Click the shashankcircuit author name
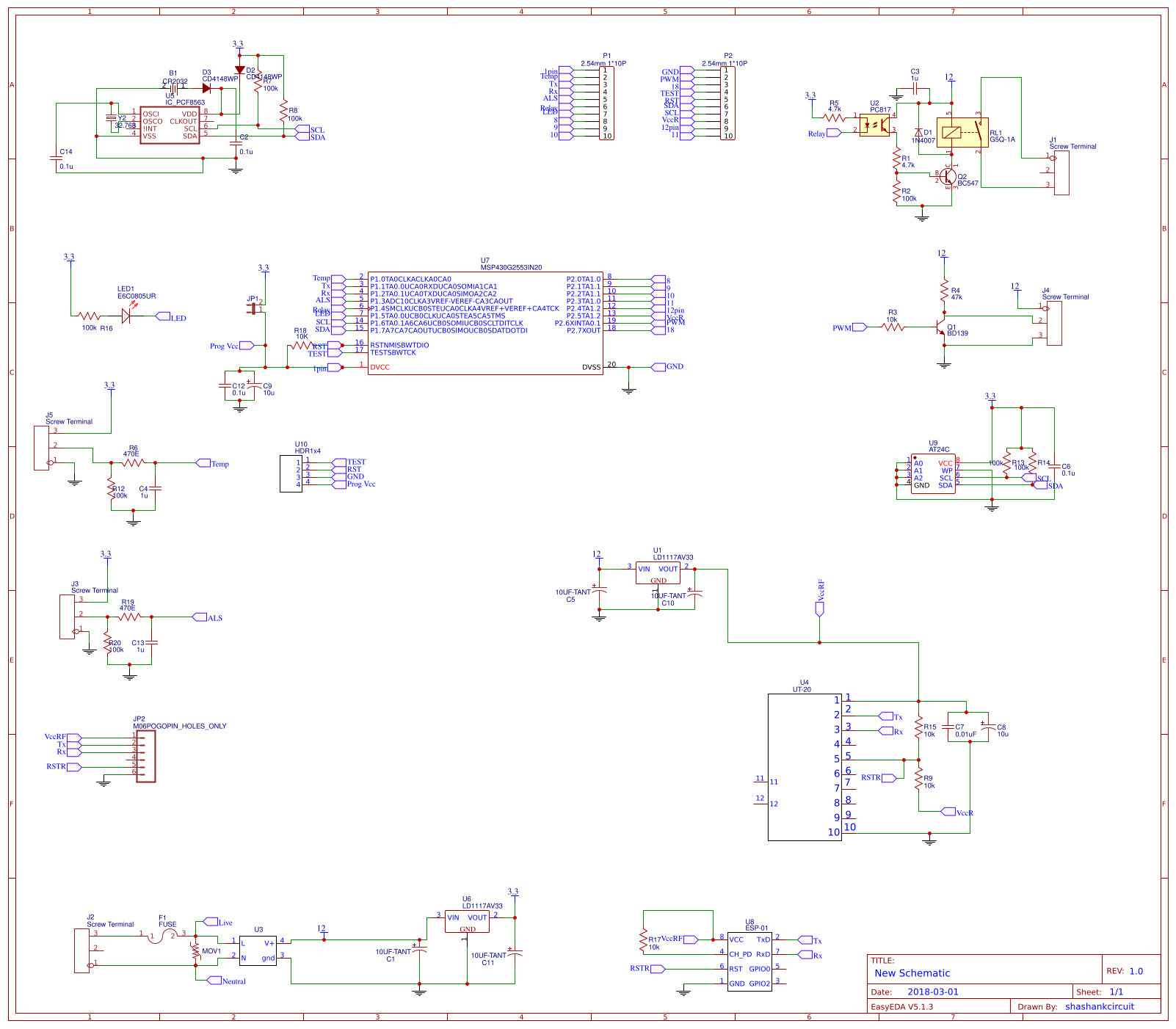 [x=1100, y=1006]
